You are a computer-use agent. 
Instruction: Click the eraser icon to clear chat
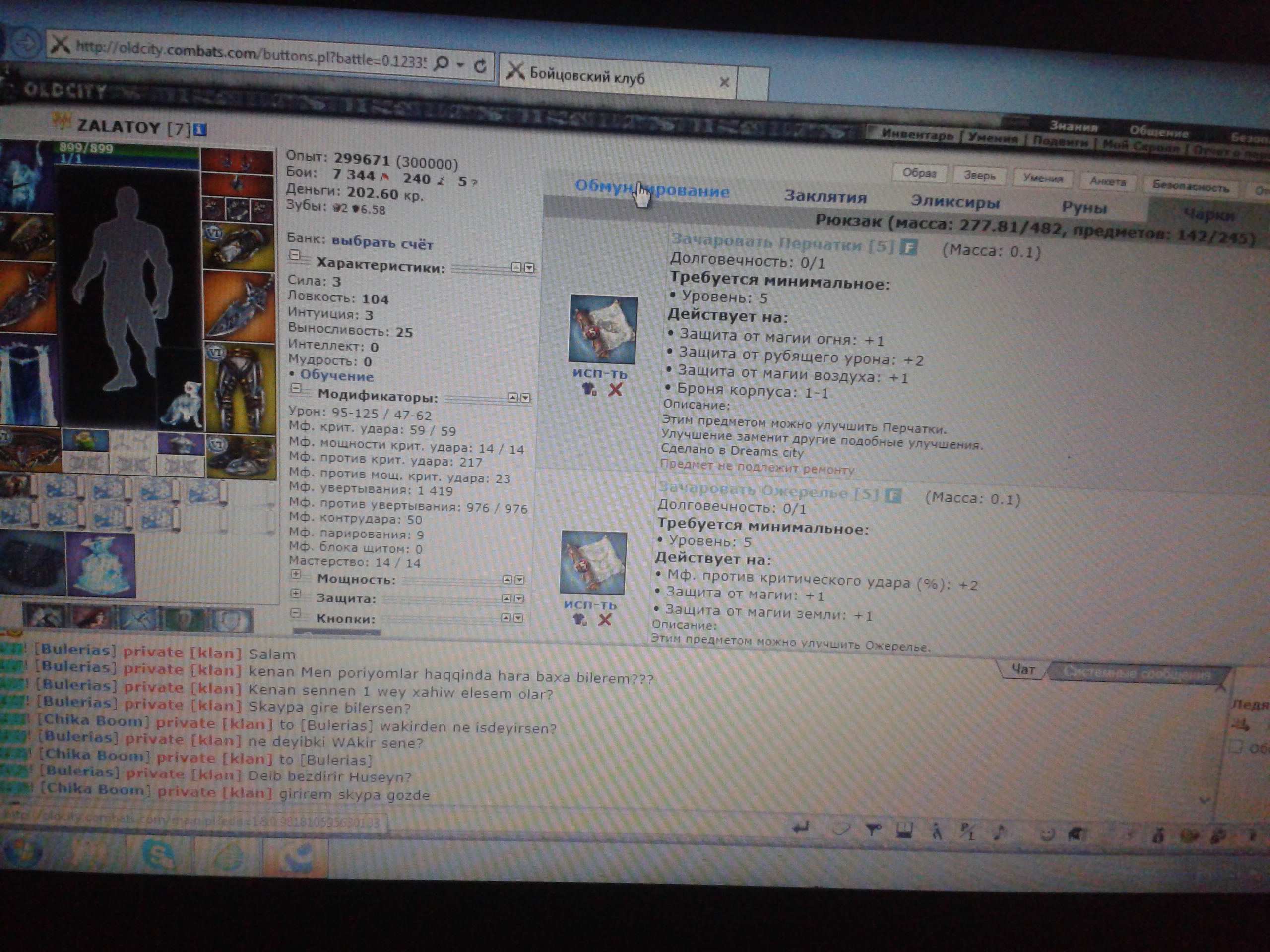pos(841,829)
